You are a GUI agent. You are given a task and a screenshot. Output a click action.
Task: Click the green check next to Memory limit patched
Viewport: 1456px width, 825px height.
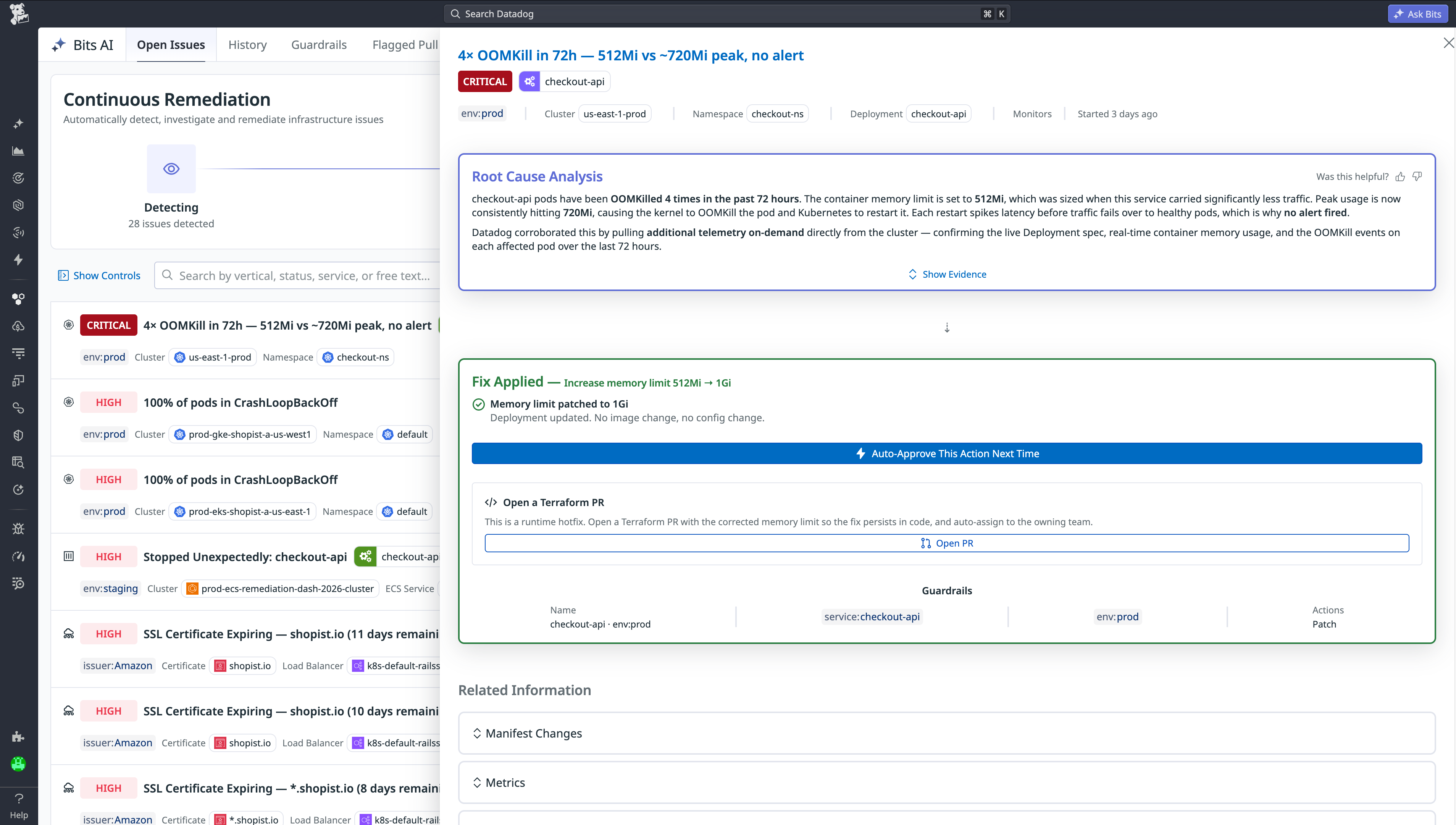pyautogui.click(x=479, y=404)
